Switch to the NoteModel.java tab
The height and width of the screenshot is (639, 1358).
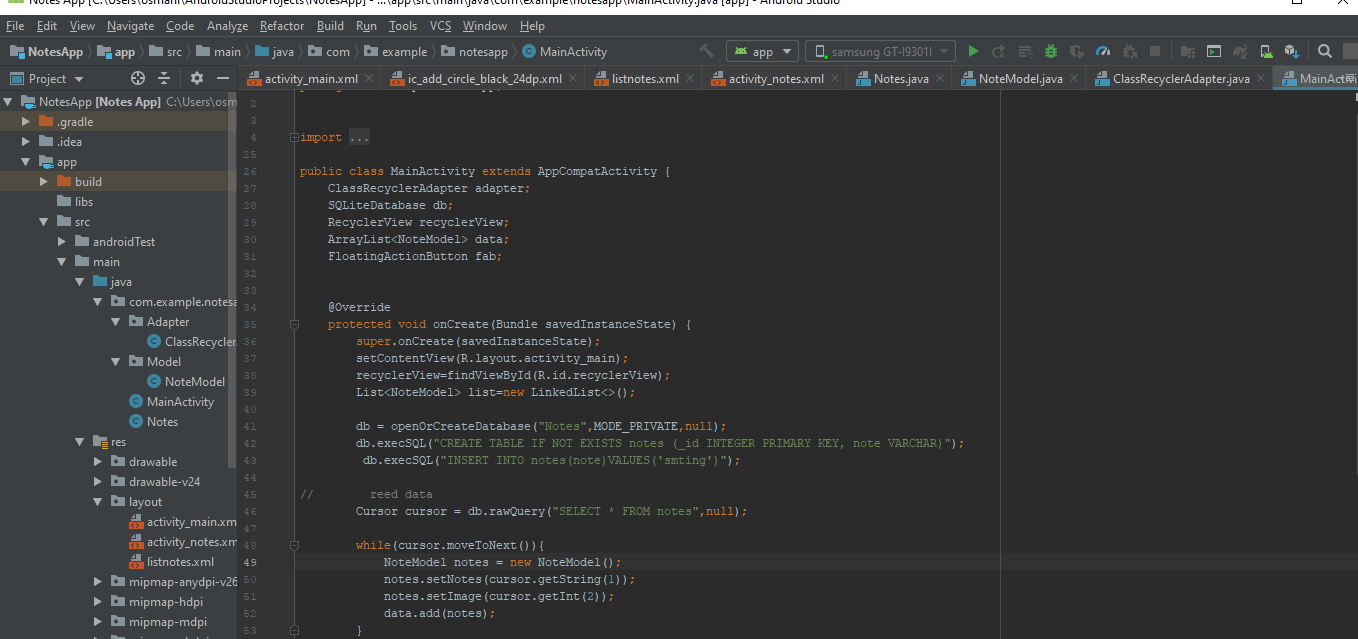(x=1020, y=79)
